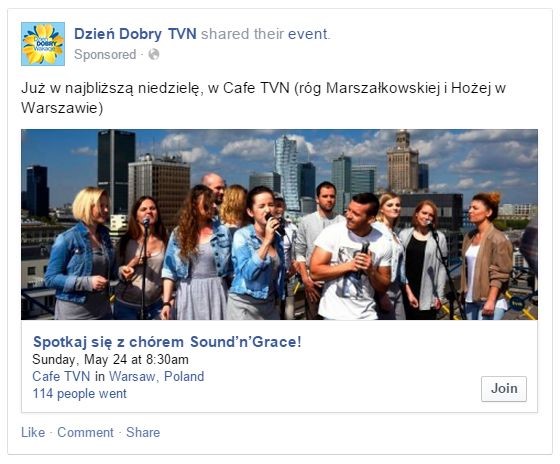Share the Dzień Dobry TVN post
The height and width of the screenshot is (464, 560).
pyautogui.click(x=143, y=432)
